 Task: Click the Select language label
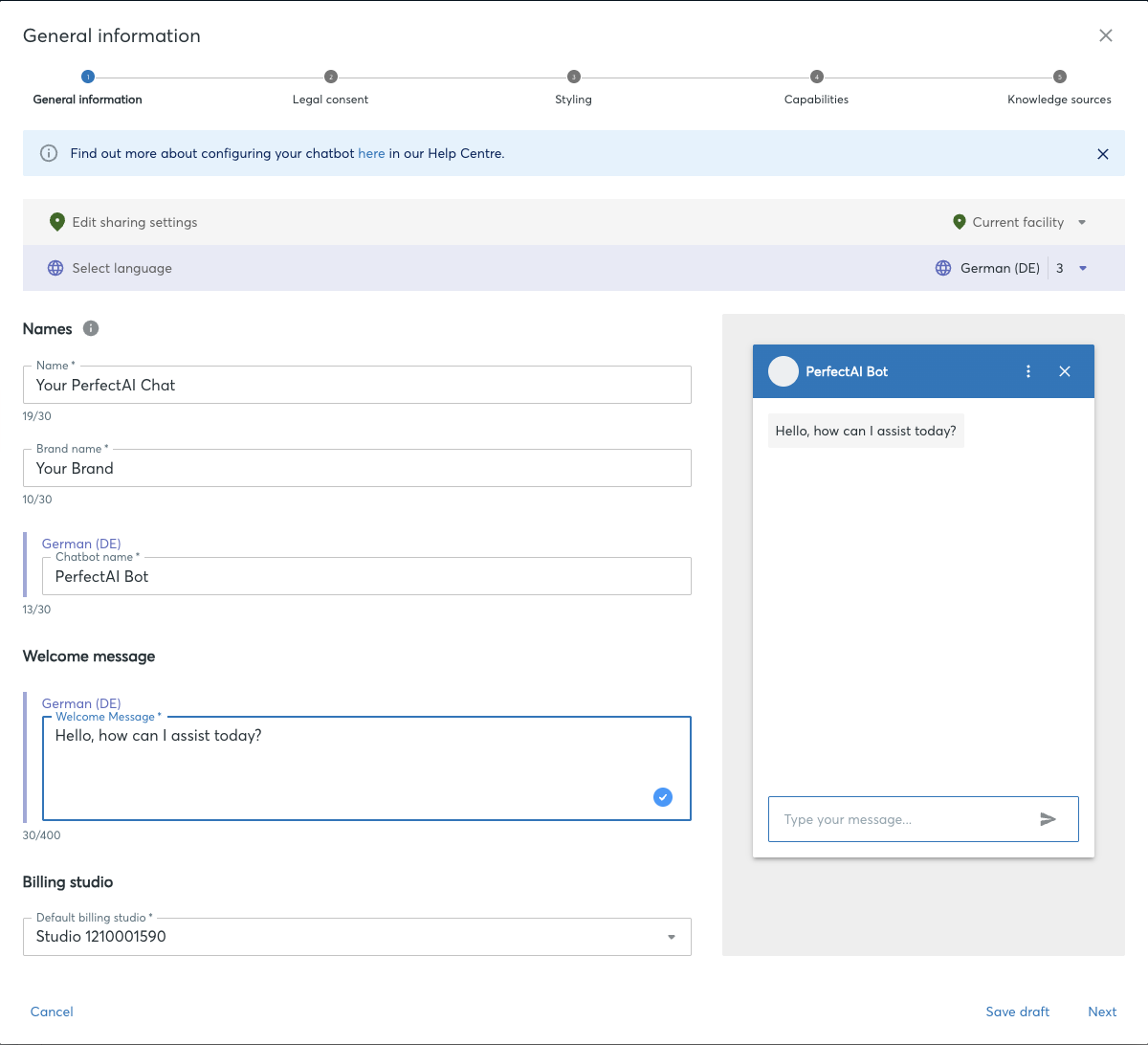coord(122,268)
